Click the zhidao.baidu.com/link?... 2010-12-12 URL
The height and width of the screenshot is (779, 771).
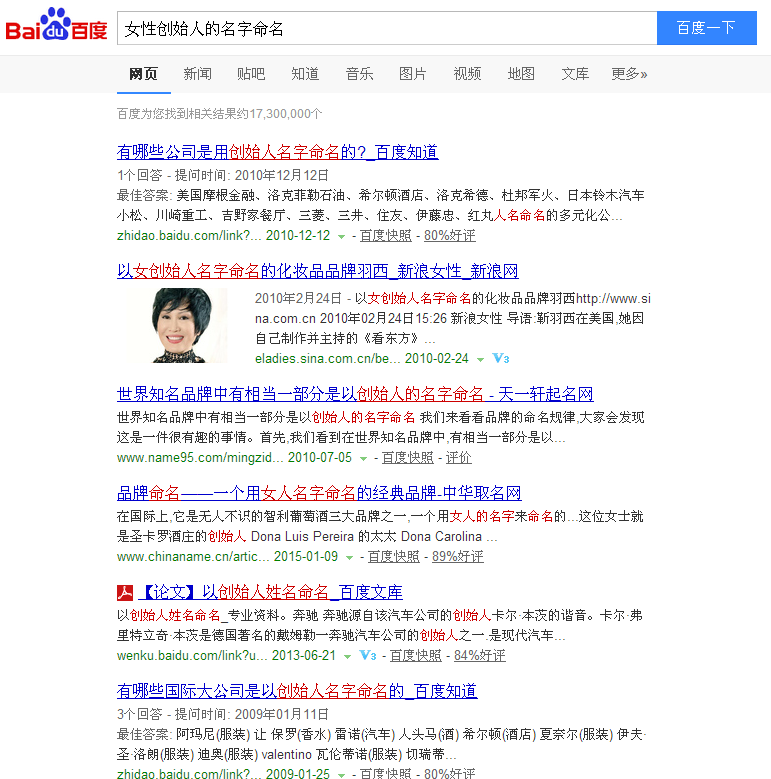tap(224, 235)
